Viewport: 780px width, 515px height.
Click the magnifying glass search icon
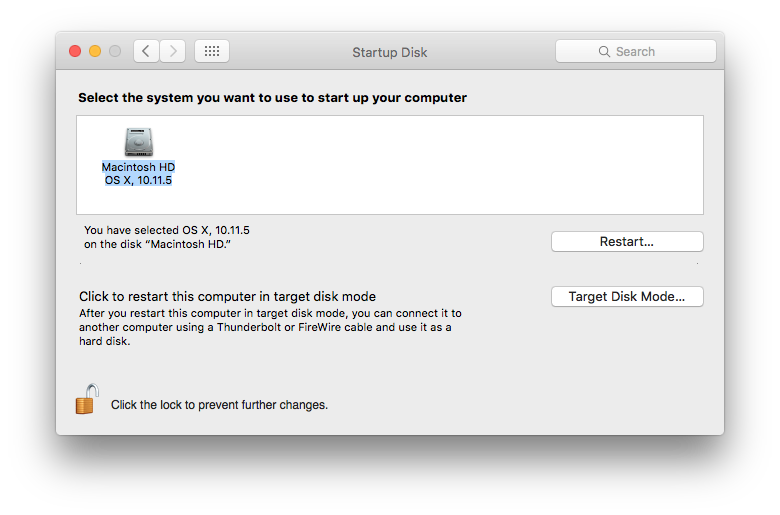click(x=604, y=52)
